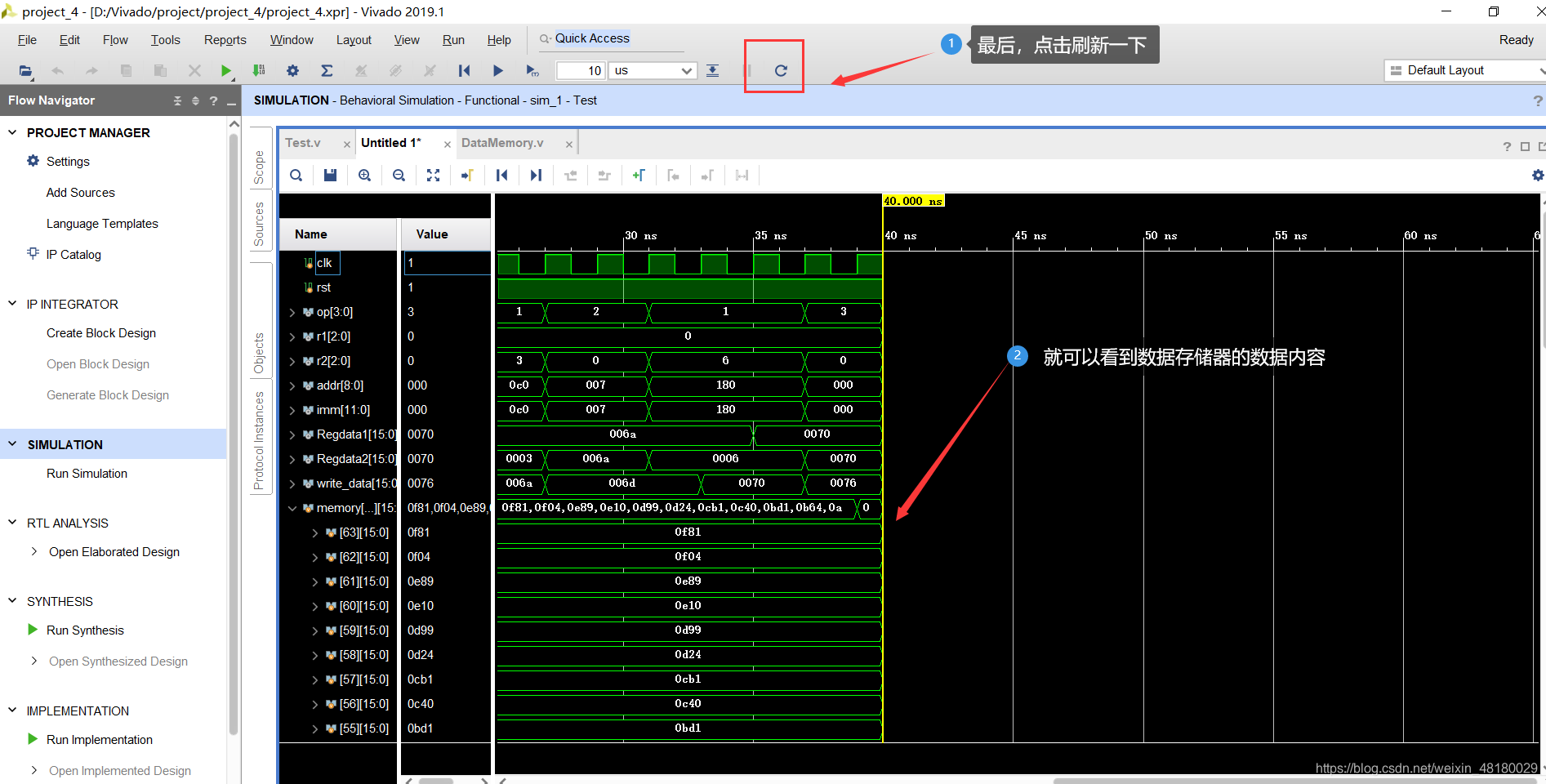Click the simulation Step icon

[x=713, y=71]
